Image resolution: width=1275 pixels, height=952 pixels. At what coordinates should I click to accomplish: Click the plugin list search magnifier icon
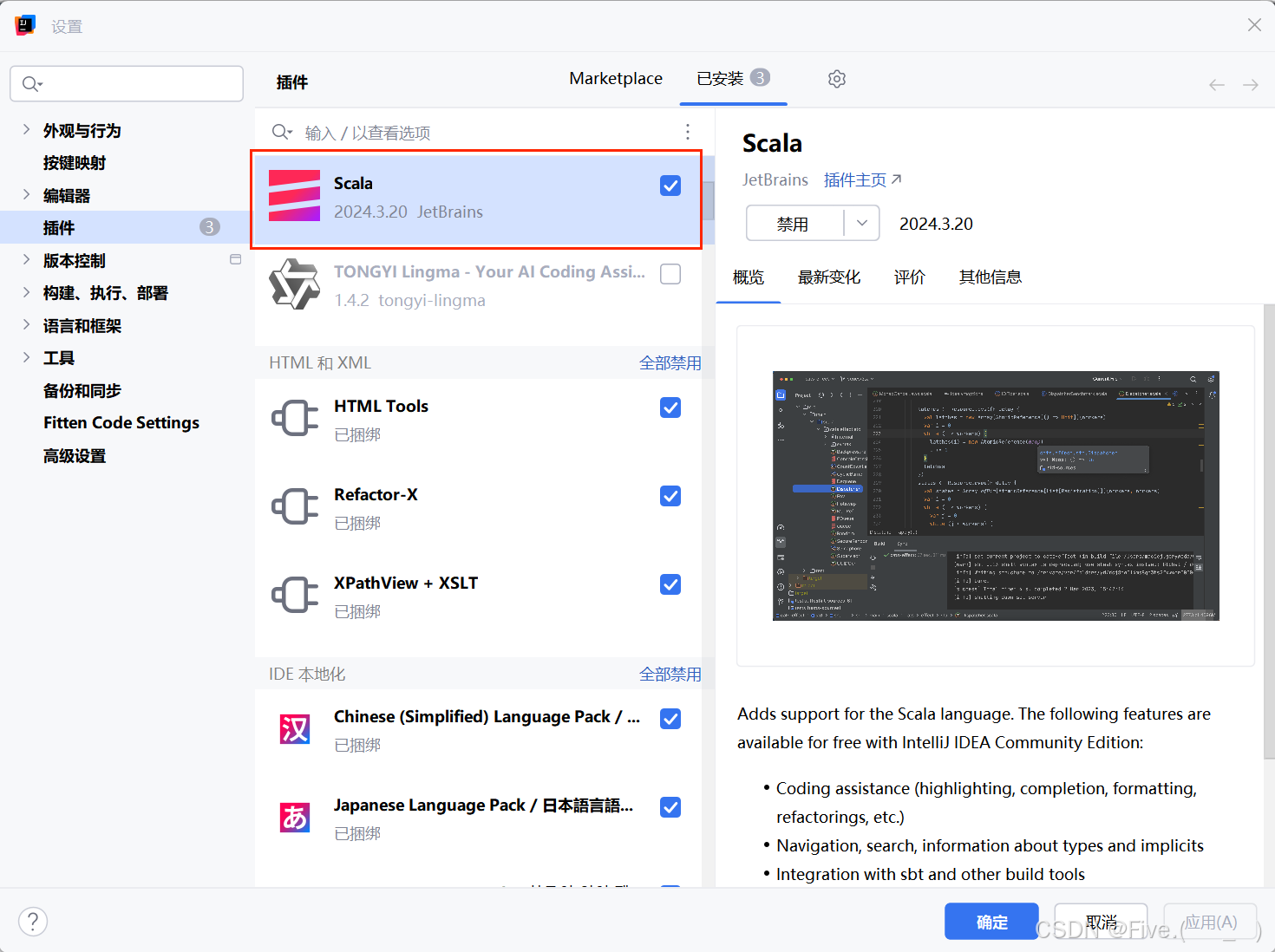click(282, 132)
